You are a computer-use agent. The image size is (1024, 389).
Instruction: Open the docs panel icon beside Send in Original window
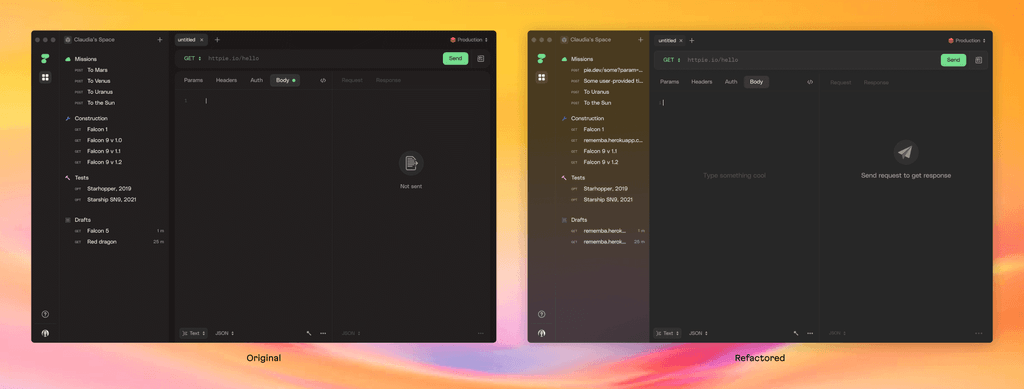[481, 59]
